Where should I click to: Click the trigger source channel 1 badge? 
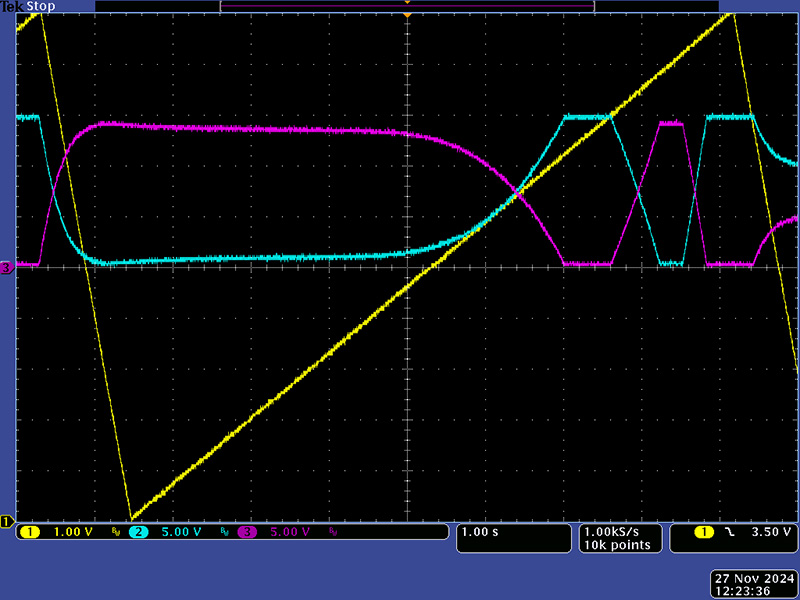[705, 532]
